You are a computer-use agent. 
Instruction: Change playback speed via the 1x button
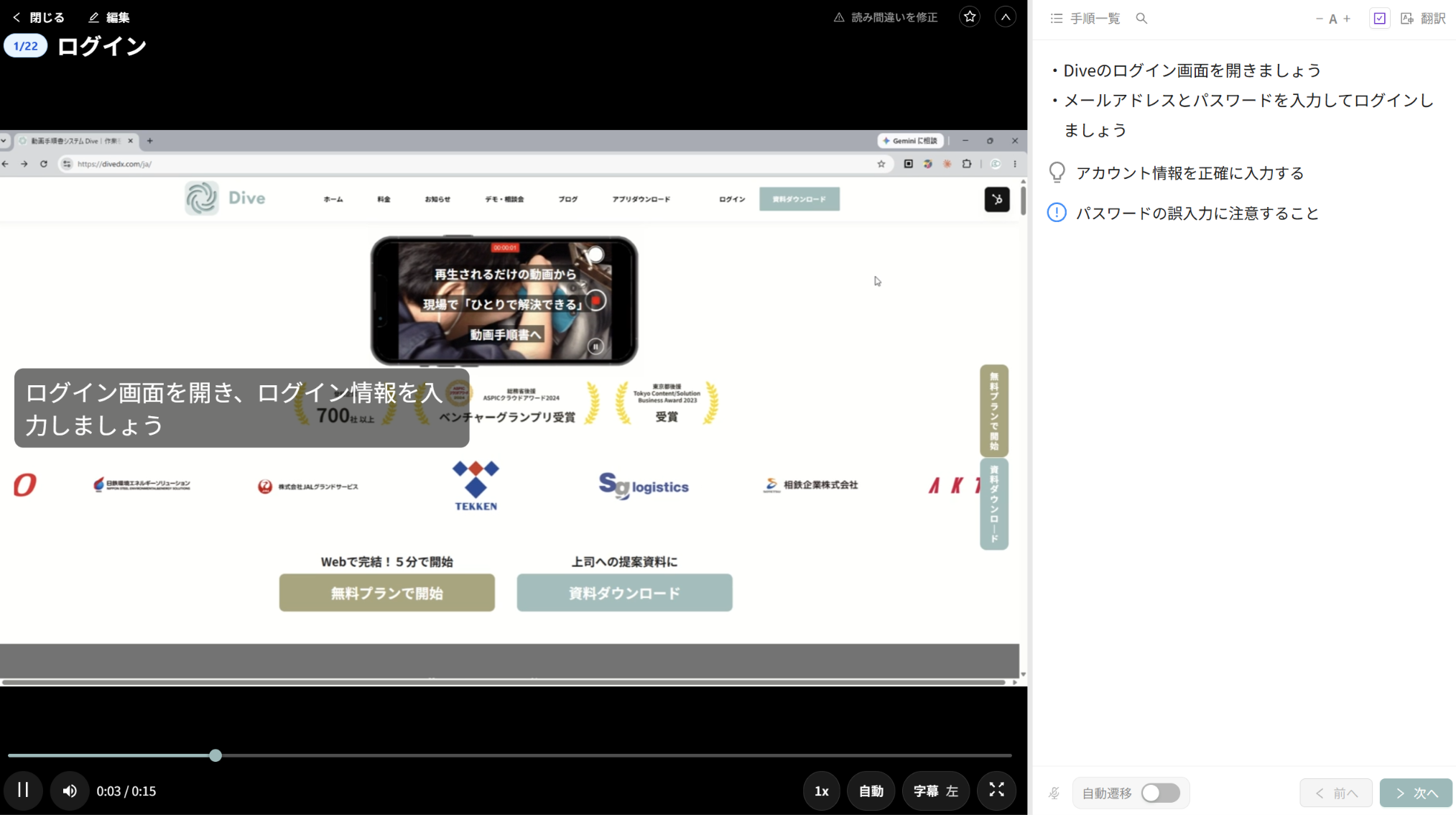pyautogui.click(x=821, y=791)
